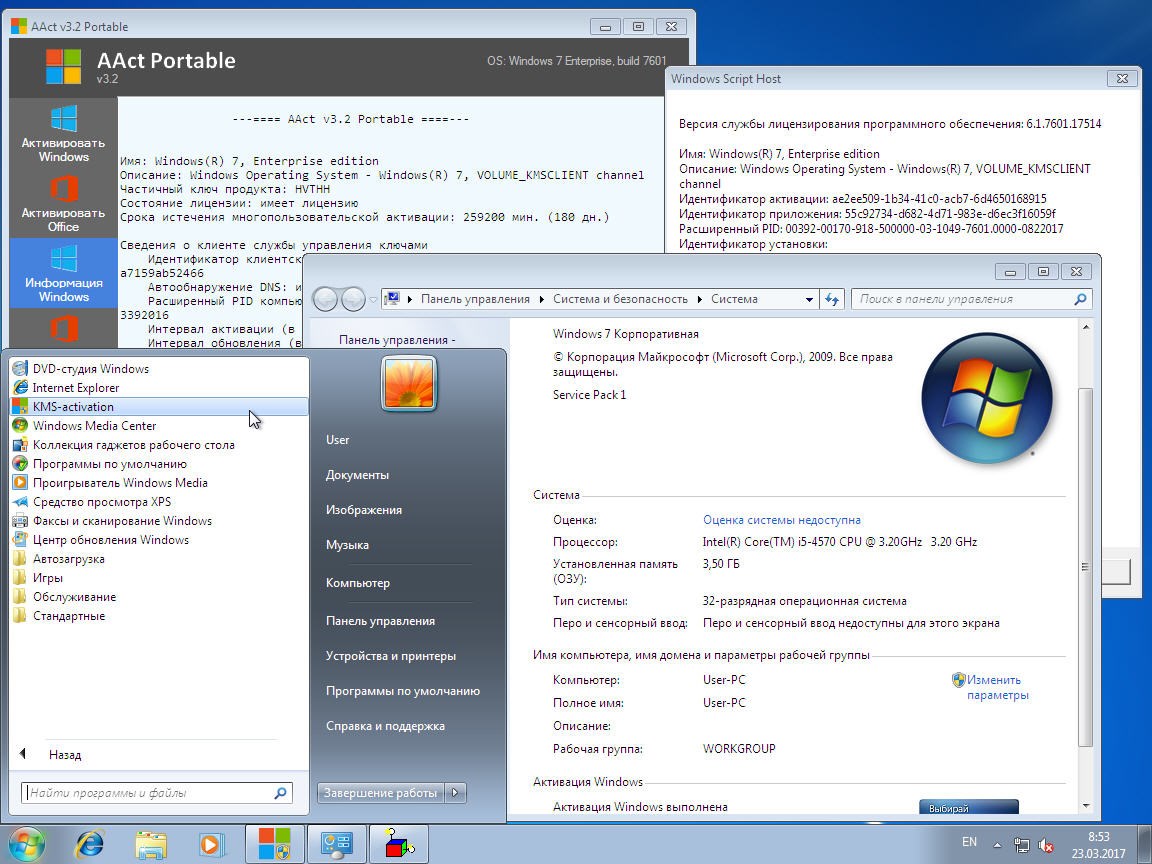The width and height of the screenshot is (1152, 864).
Task: Click the clock and date in the tray
Action: click(x=1098, y=845)
